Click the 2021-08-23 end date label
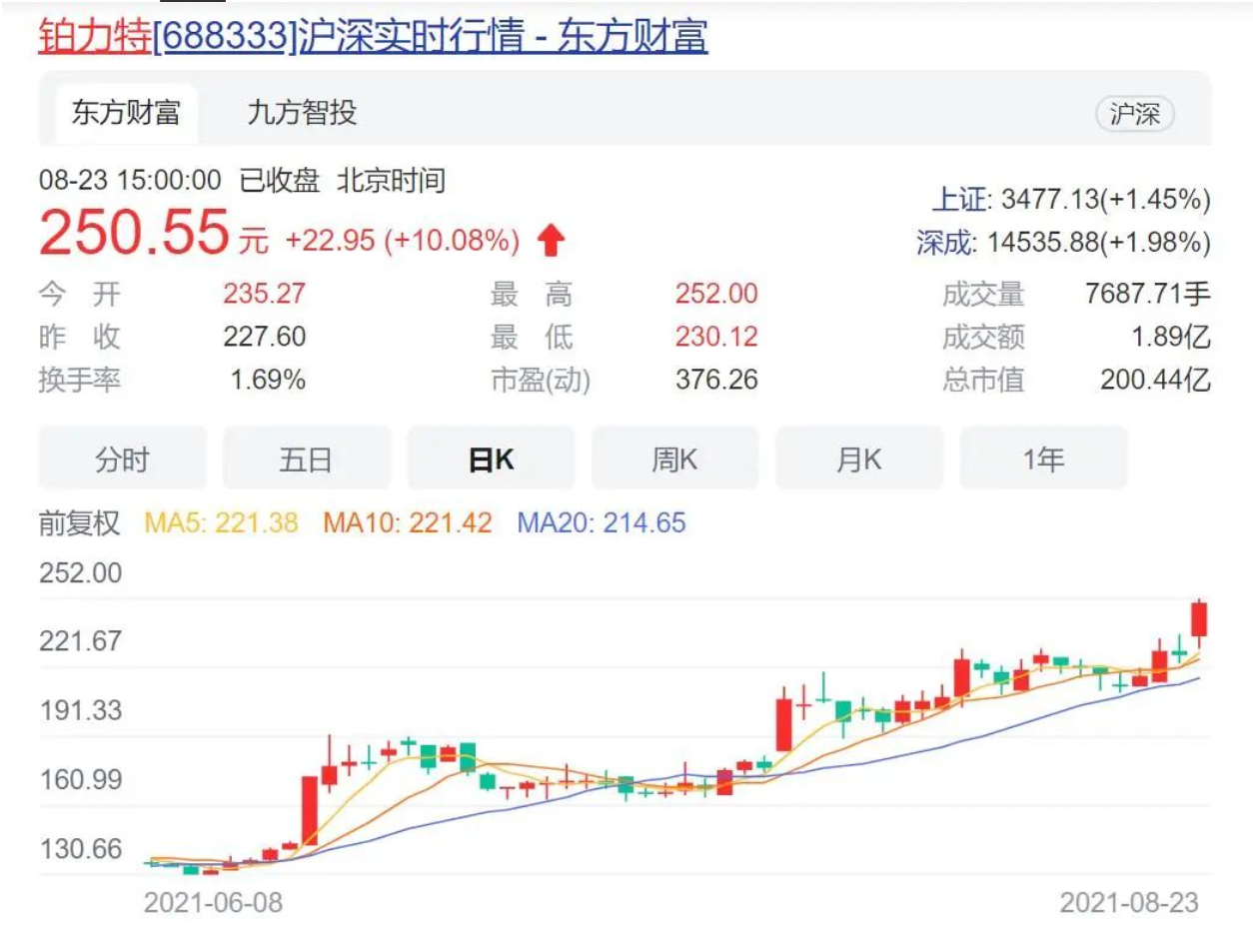Image resolution: width=1253 pixels, height=952 pixels. 1129,903
